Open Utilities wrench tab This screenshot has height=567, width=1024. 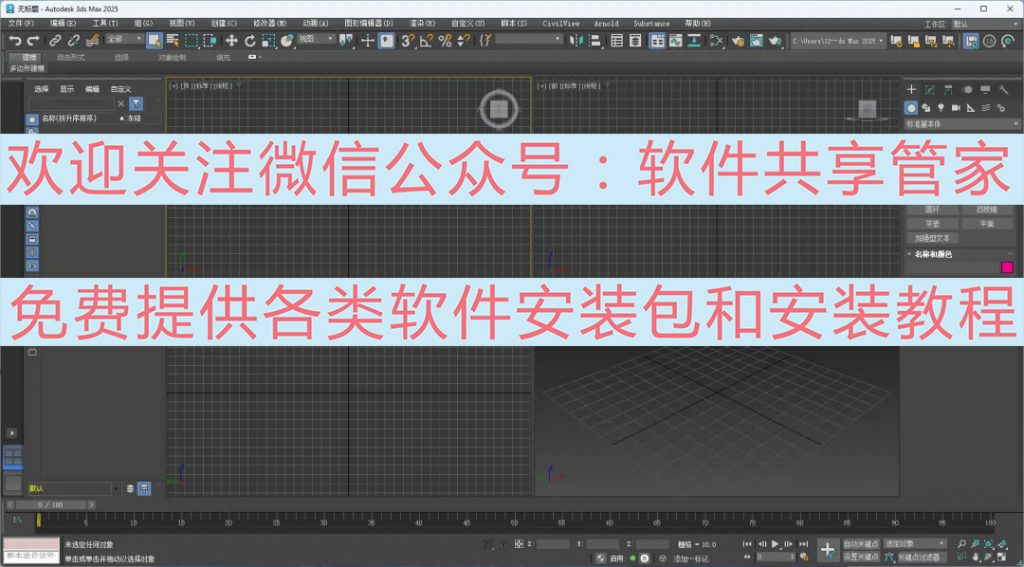point(1004,89)
